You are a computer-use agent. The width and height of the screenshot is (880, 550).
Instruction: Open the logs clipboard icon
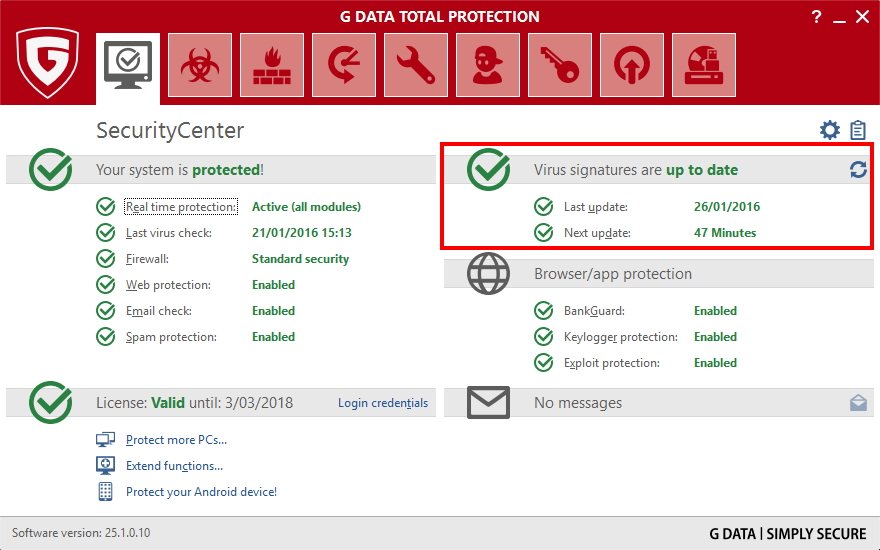click(858, 130)
